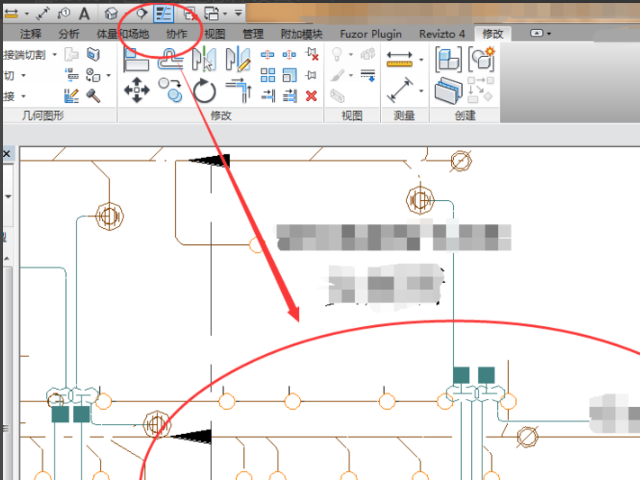Click the Tag by Category quick access icon
Screen dimensions: 640x480
pyautogui.click(x=64, y=13)
